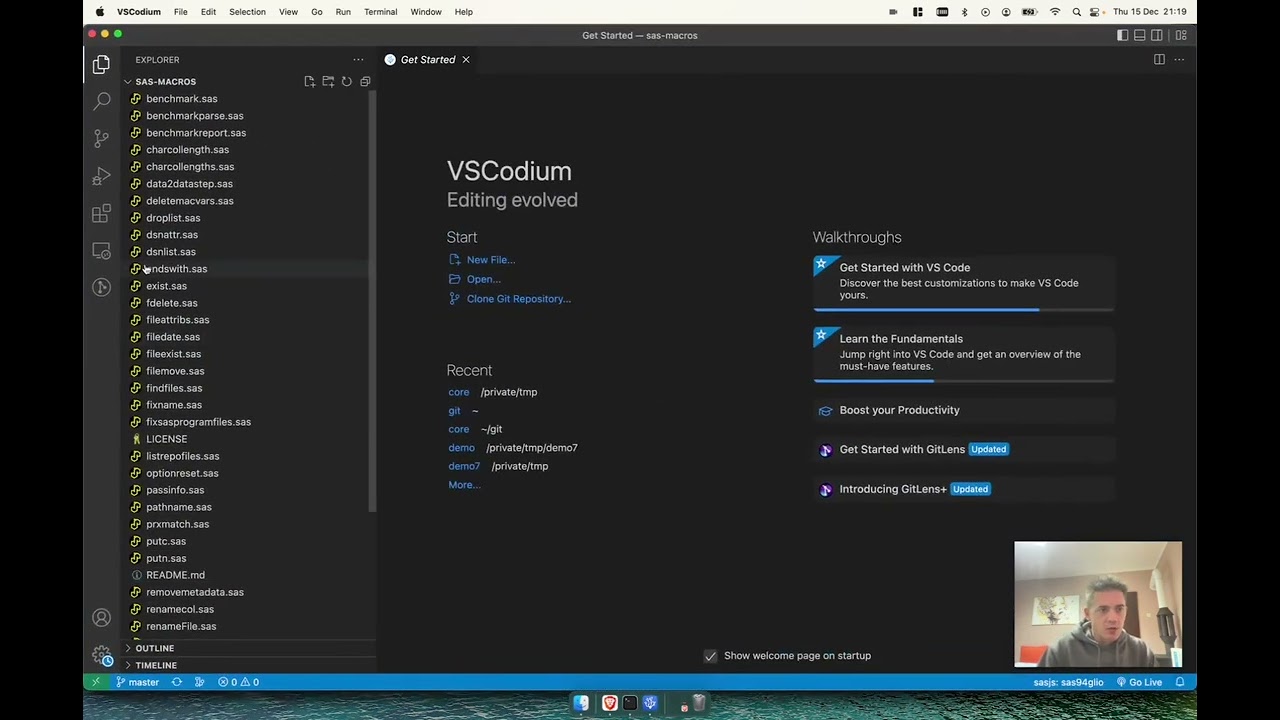Open Get Started with VS Code walkthrough
This screenshot has width=1280, height=720.
pyautogui.click(x=963, y=282)
